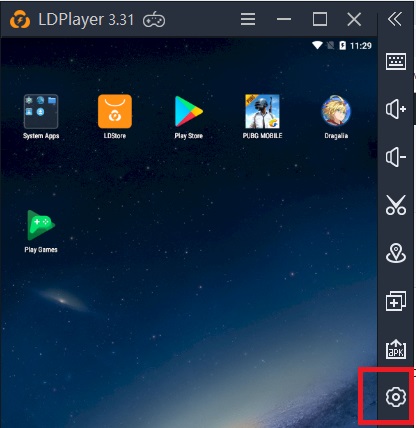Launch LDStore app
Image resolution: width=416 pixels, height=428 pixels.
(x=115, y=117)
